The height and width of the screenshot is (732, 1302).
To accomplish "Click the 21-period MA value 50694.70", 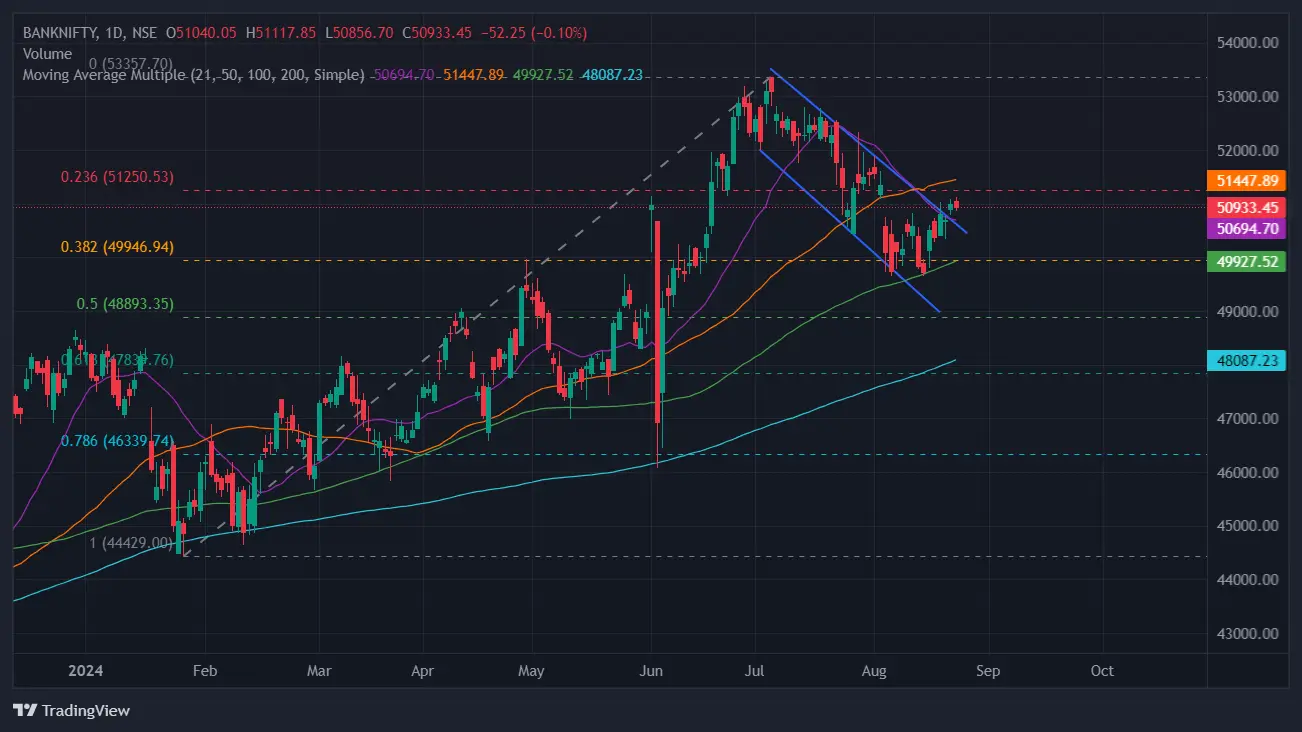I will tap(403, 75).
